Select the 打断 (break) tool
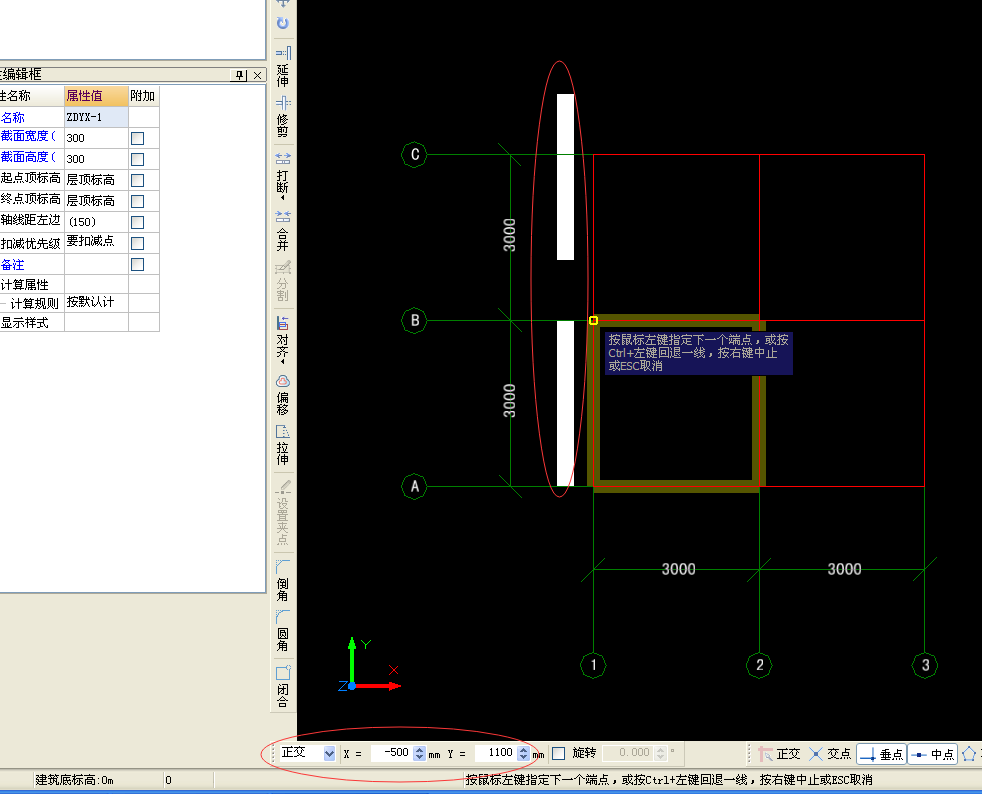Image resolution: width=982 pixels, height=794 pixels. click(283, 177)
